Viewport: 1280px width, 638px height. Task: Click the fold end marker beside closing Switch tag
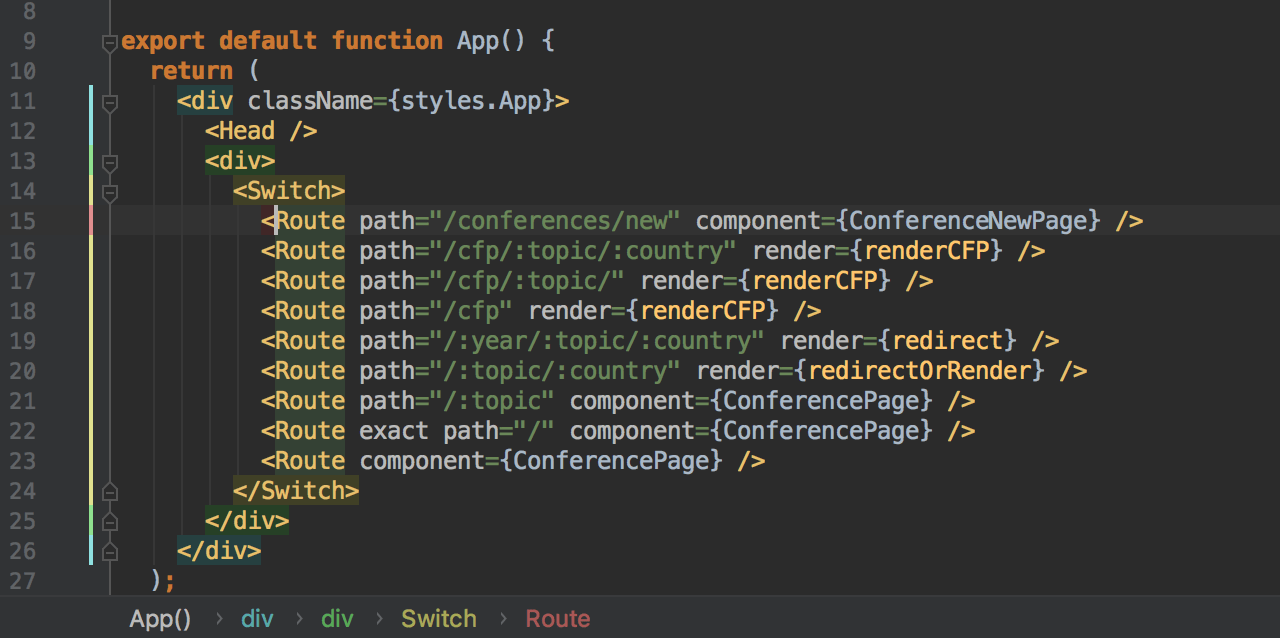[109, 491]
